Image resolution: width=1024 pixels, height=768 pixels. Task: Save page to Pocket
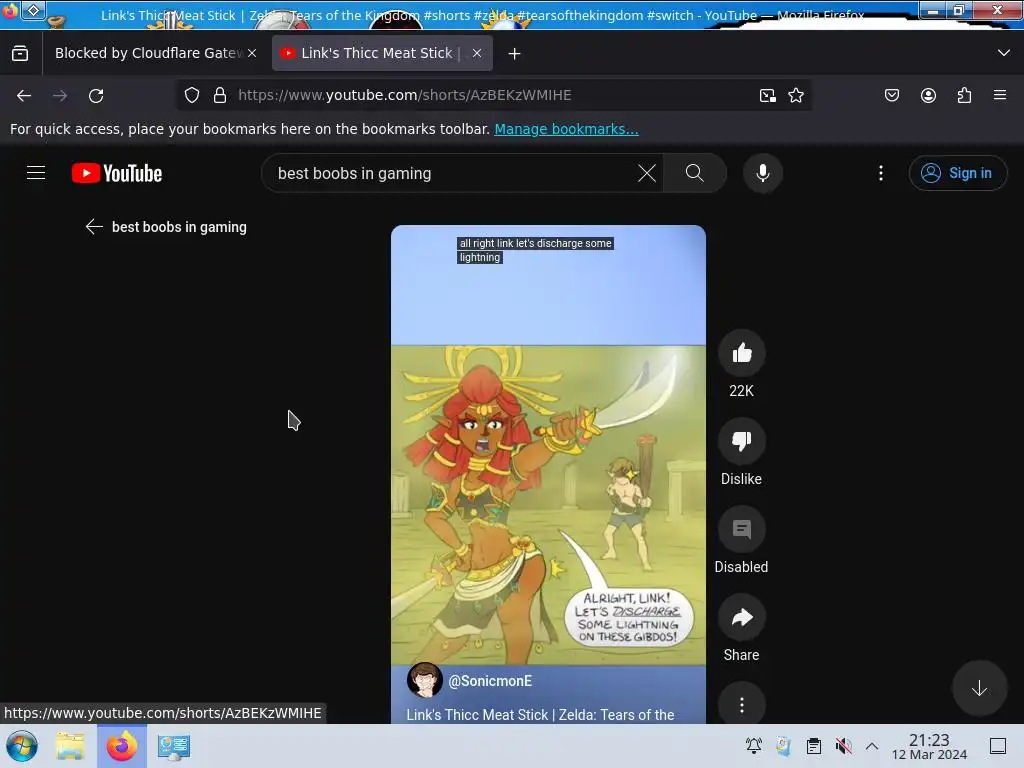coord(892,95)
